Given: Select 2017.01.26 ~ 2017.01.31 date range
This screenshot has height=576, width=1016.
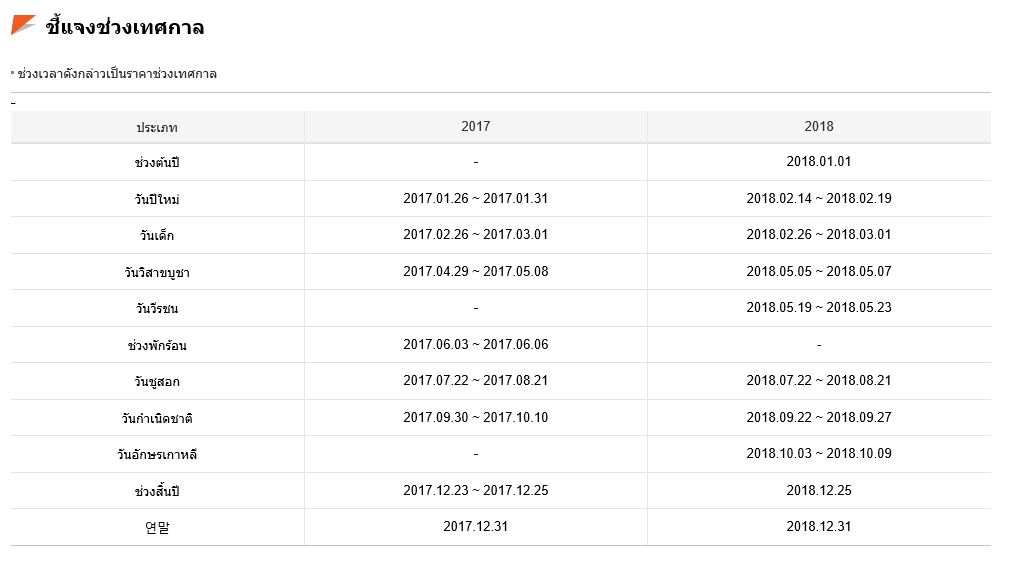Looking at the screenshot, I should [476, 198].
